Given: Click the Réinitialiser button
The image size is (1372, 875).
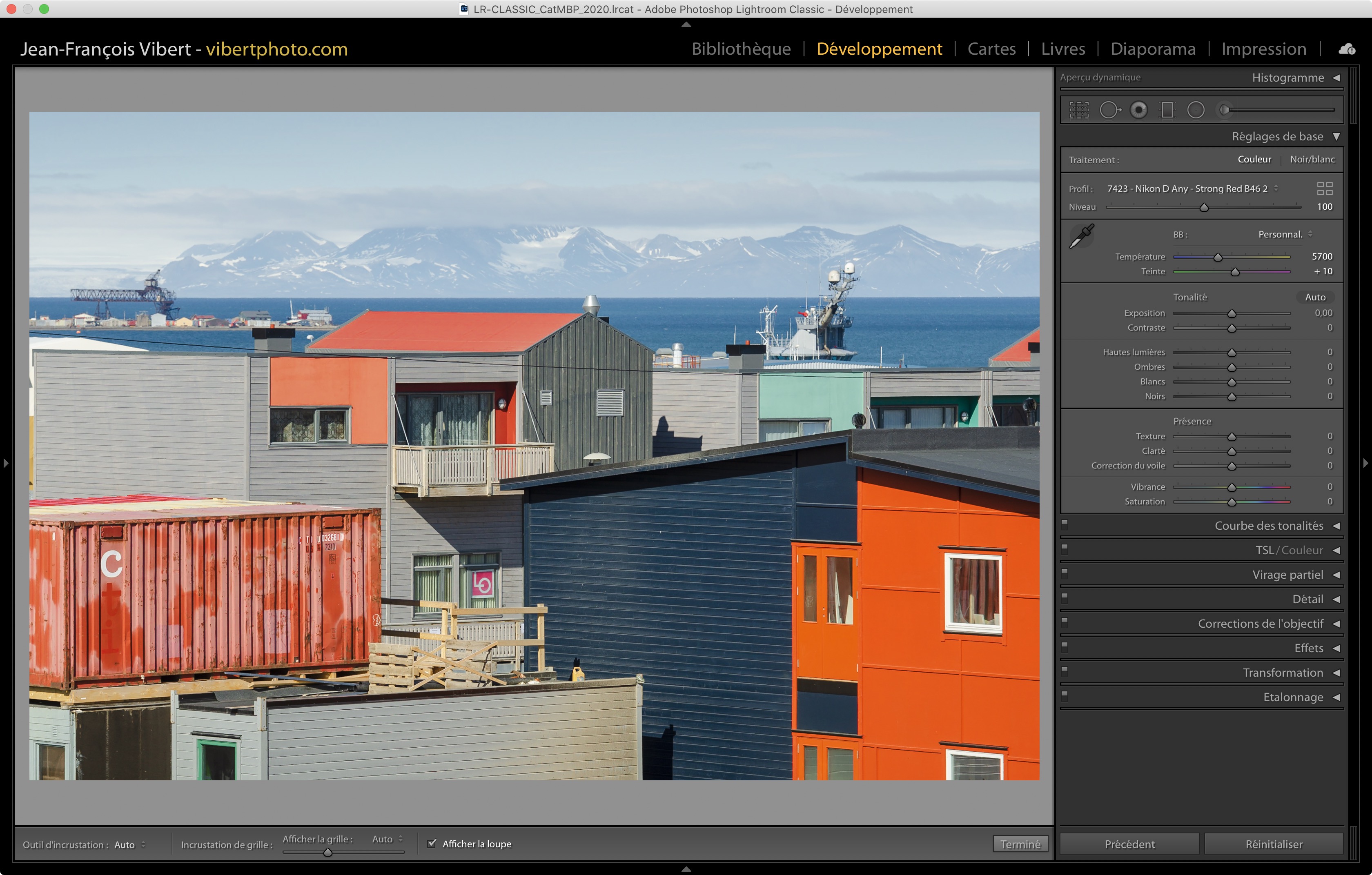Looking at the screenshot, I should tap(1274, 844).
